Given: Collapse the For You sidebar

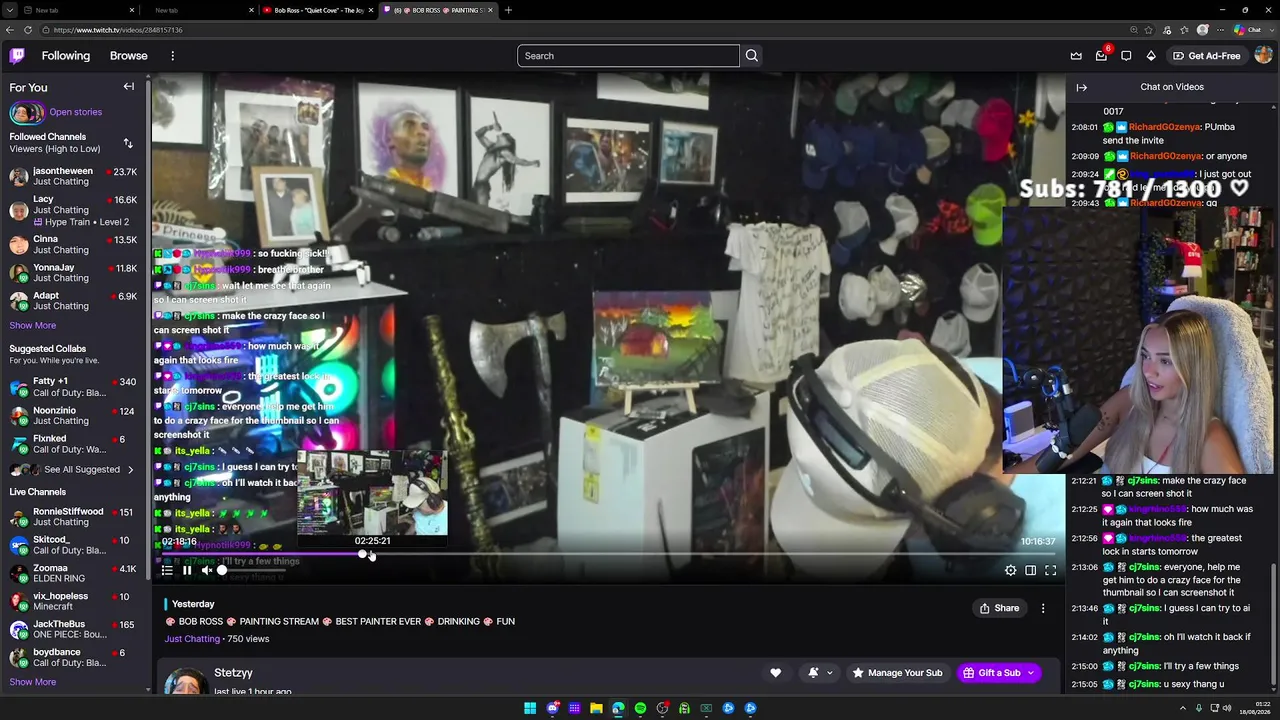Looking at the screenshot, I should [129, 87].
